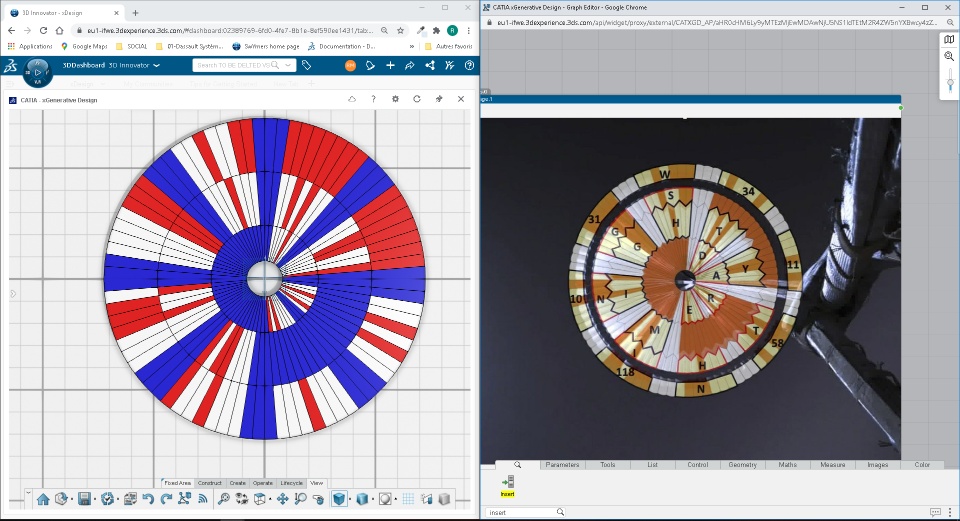Open the Control tab in Graph Editor
Image resolution: width=960 pixels, height=521 pixels.
tap(697, 465)
